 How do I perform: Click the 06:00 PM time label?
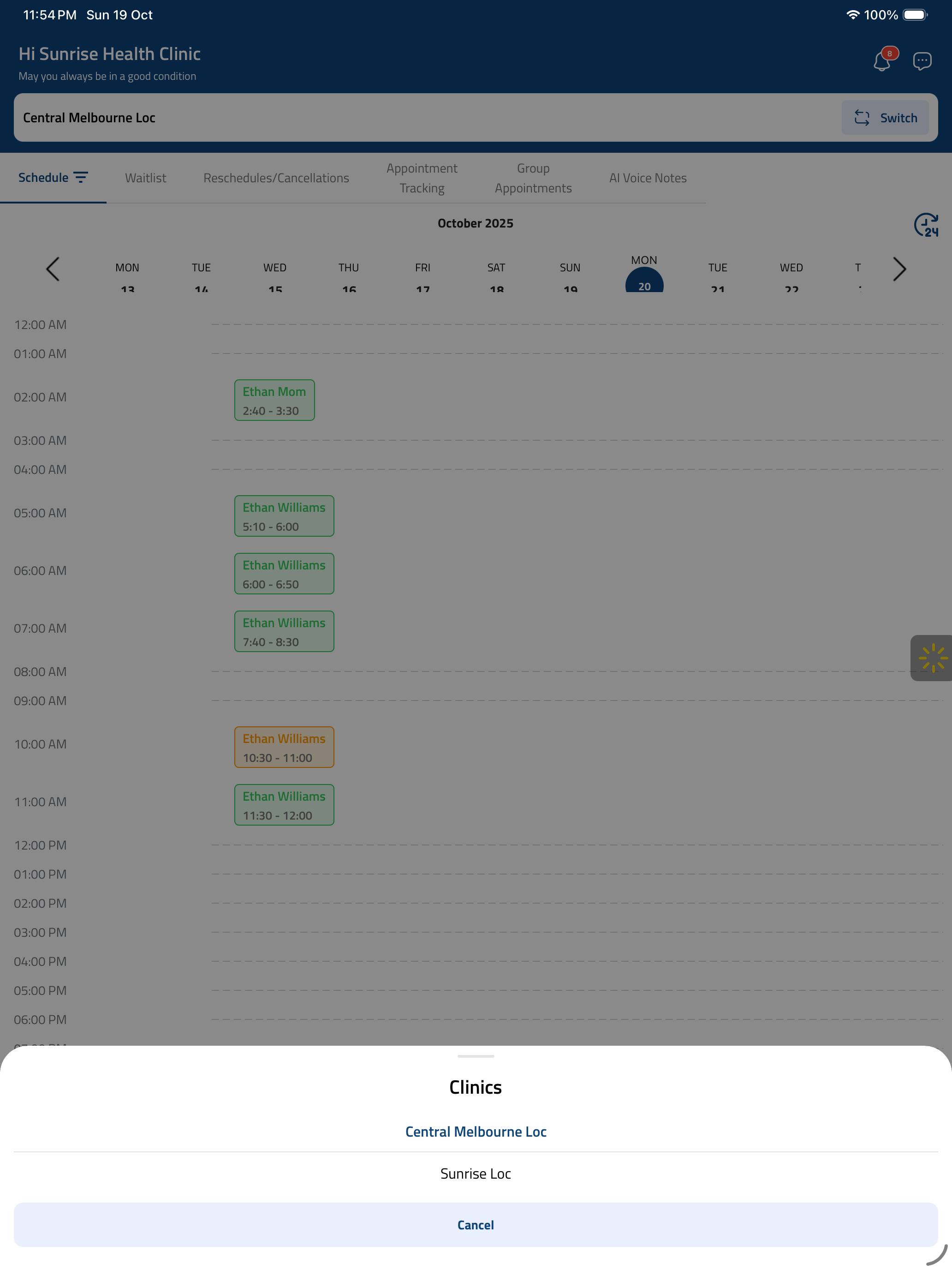pos(40,1020)
